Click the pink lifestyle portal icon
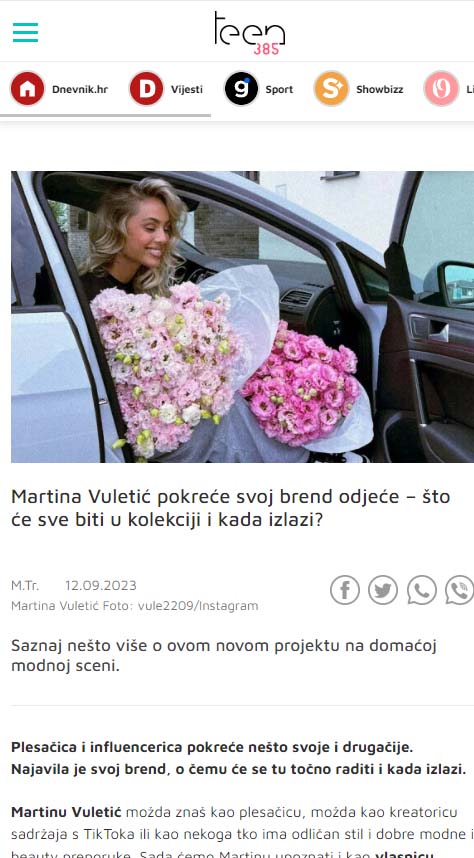This screenshot has width=474, height=858. tap(441, 89)
